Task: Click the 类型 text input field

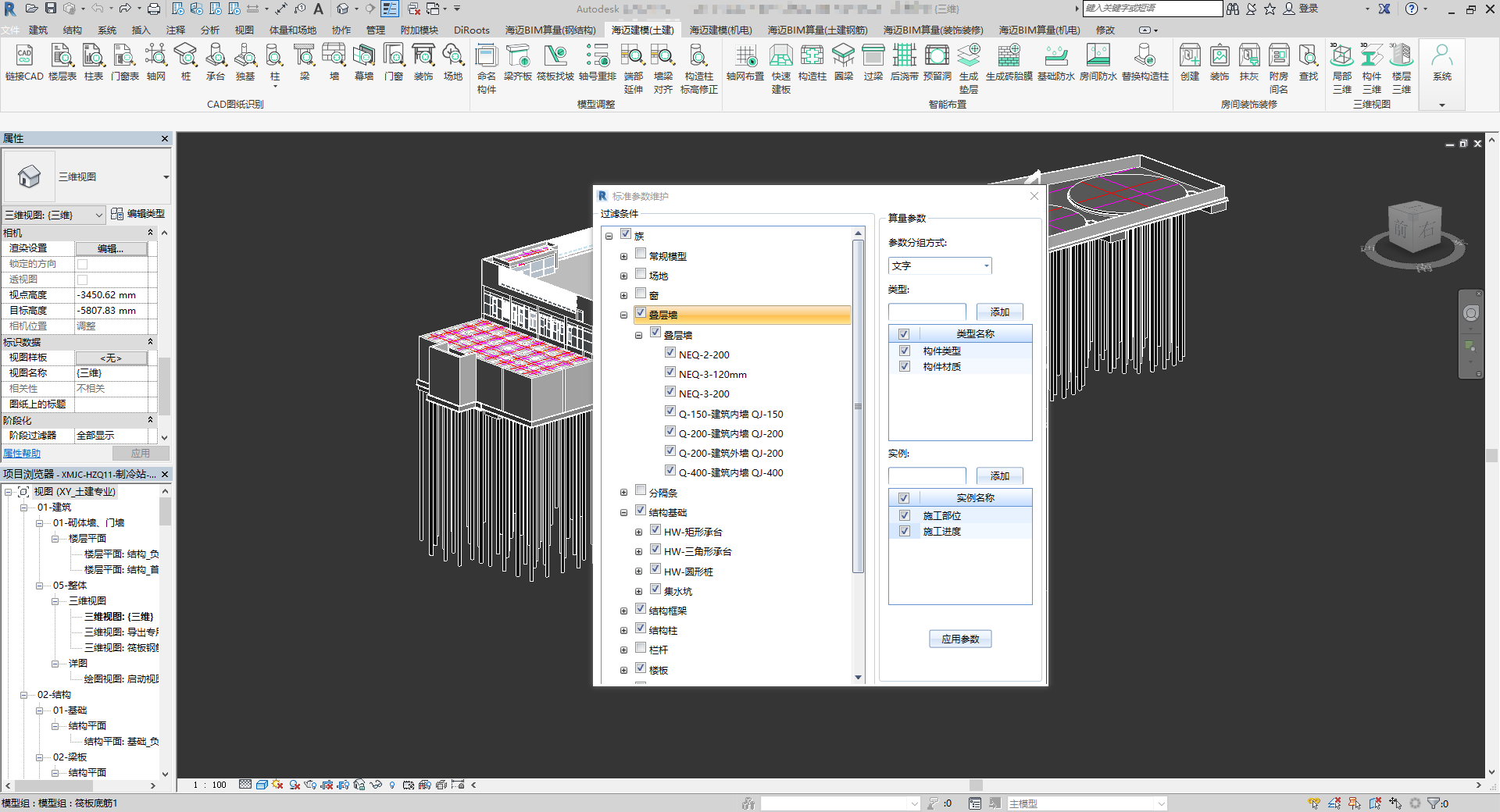Action: (927, 312)
